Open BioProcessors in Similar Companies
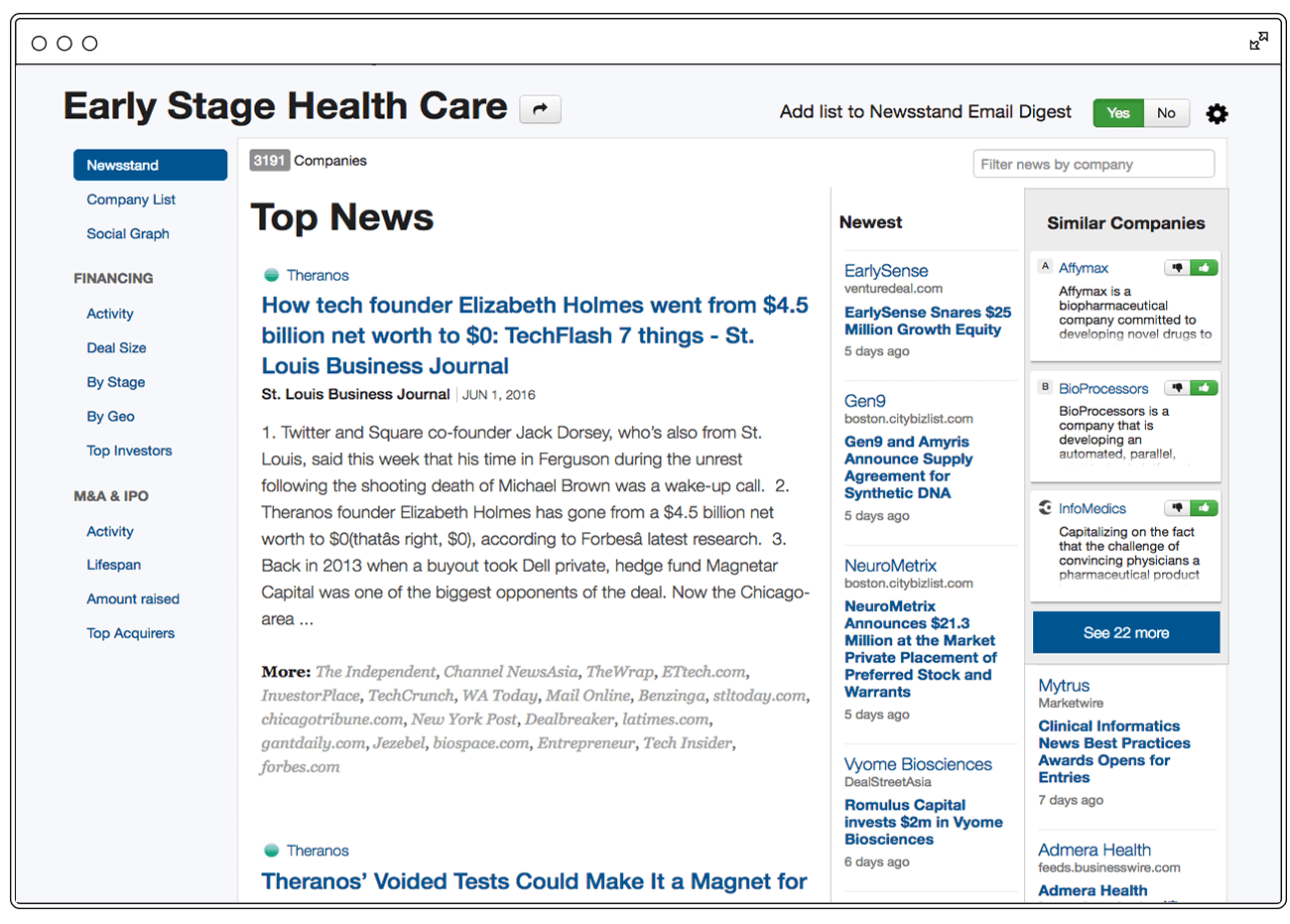 pos(1103,388)
